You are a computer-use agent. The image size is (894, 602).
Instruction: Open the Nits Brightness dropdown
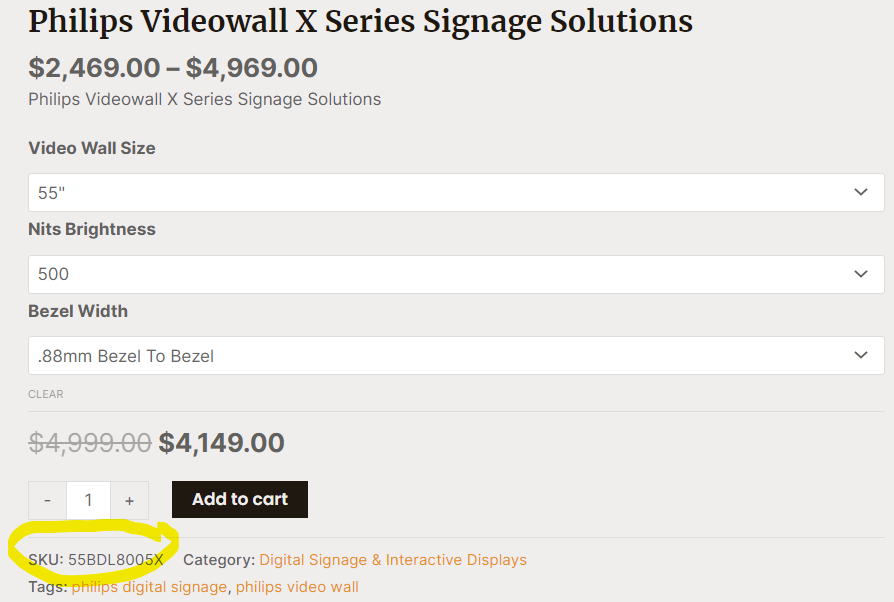coord(456,274)
